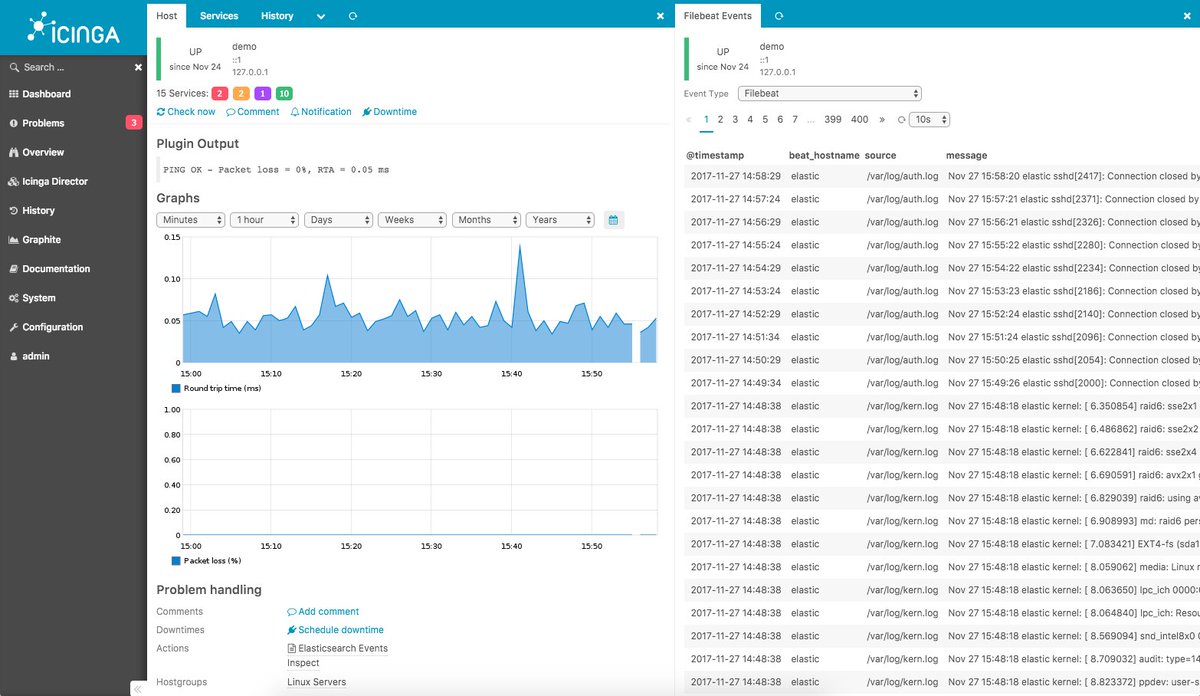Image resolution: width=1200 pixels, height=696 pixels.
Task: Go to events page 2
Action: click(x=720, y=119)
